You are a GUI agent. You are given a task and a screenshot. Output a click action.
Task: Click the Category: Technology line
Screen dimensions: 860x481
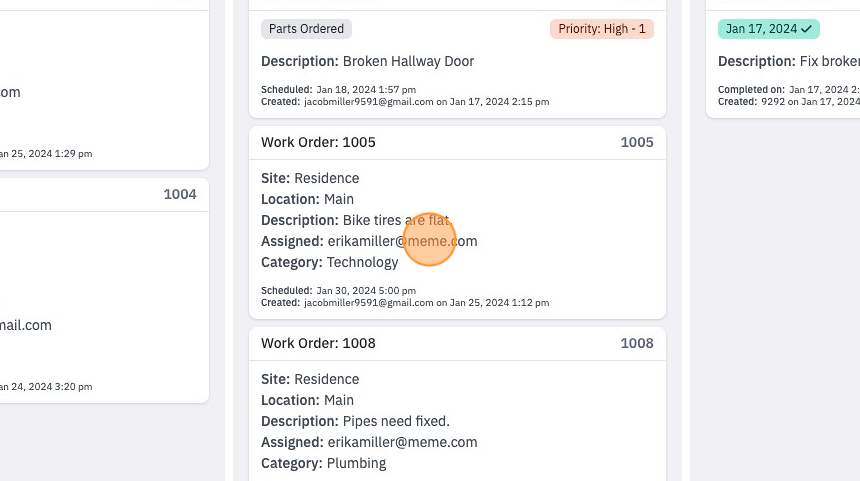pos(330,263)
